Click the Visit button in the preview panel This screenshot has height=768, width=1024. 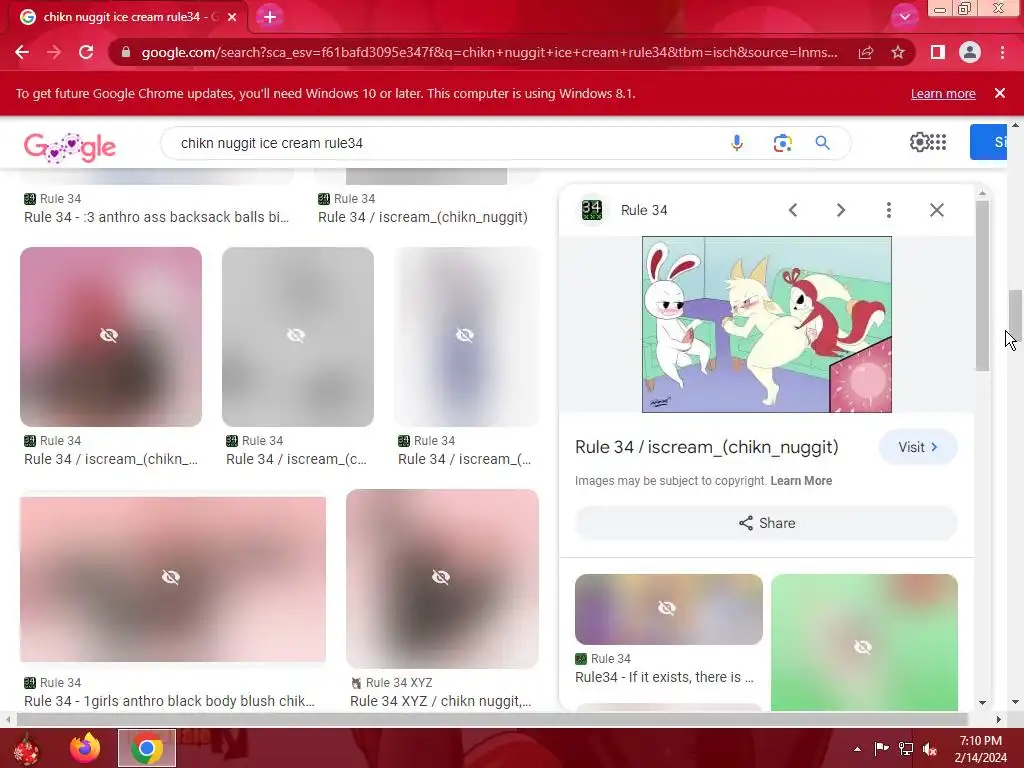[x=918, y=447]
